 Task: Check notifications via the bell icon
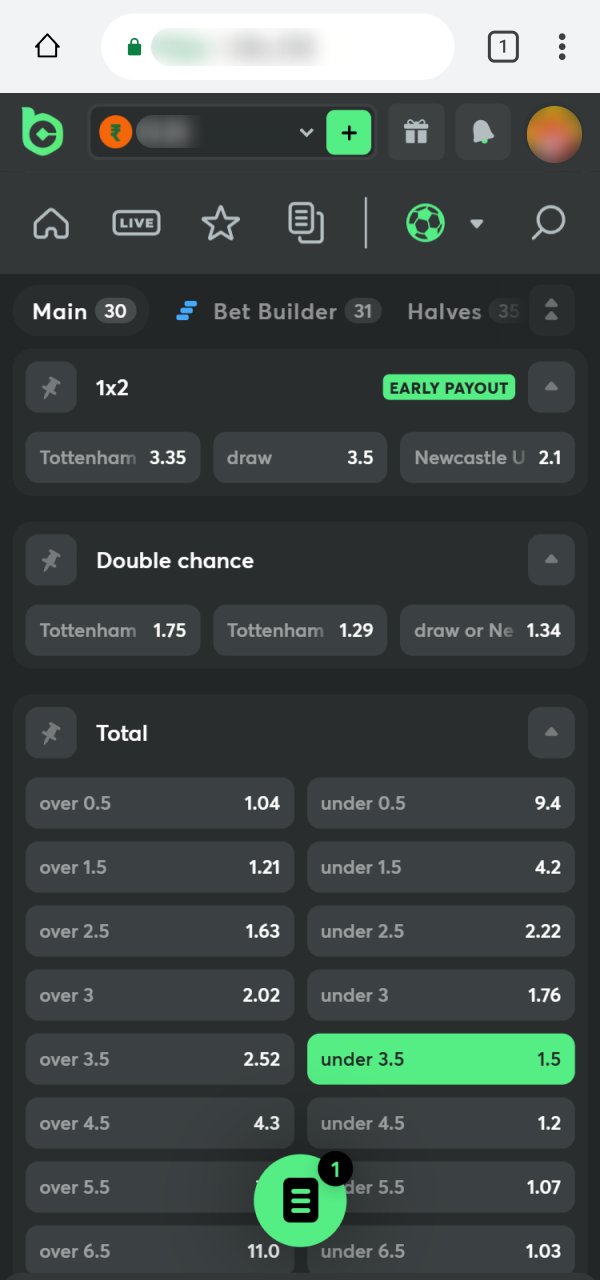tap(483, 131)
